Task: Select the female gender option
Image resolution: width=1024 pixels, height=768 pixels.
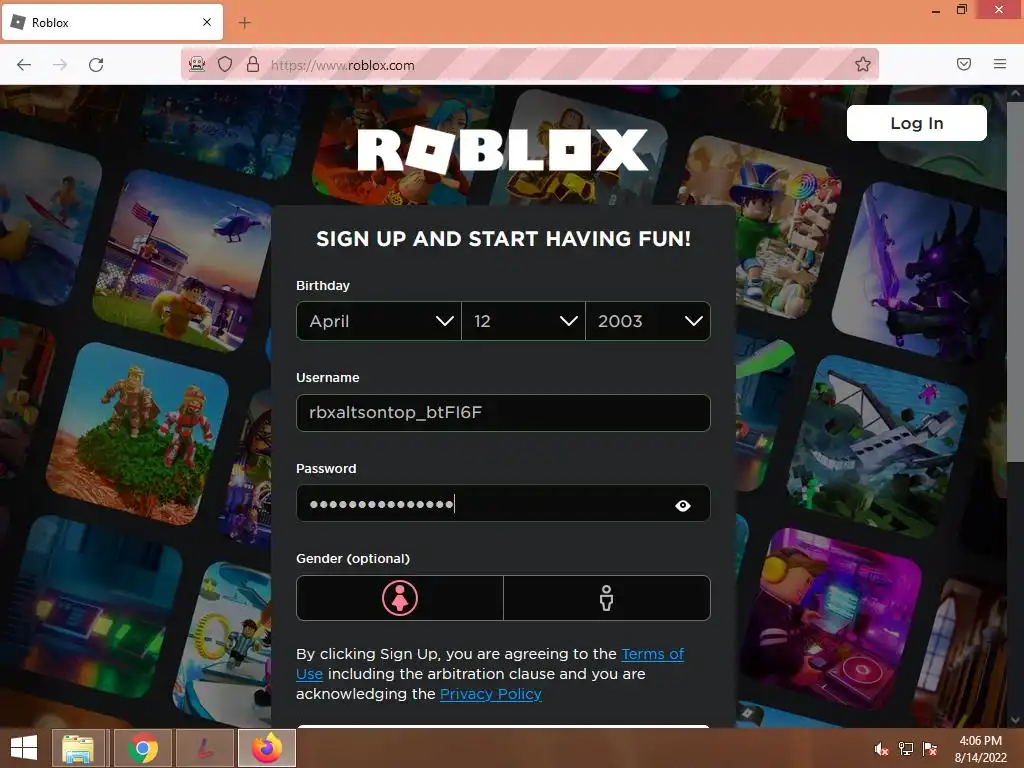Action: point(400,598)
